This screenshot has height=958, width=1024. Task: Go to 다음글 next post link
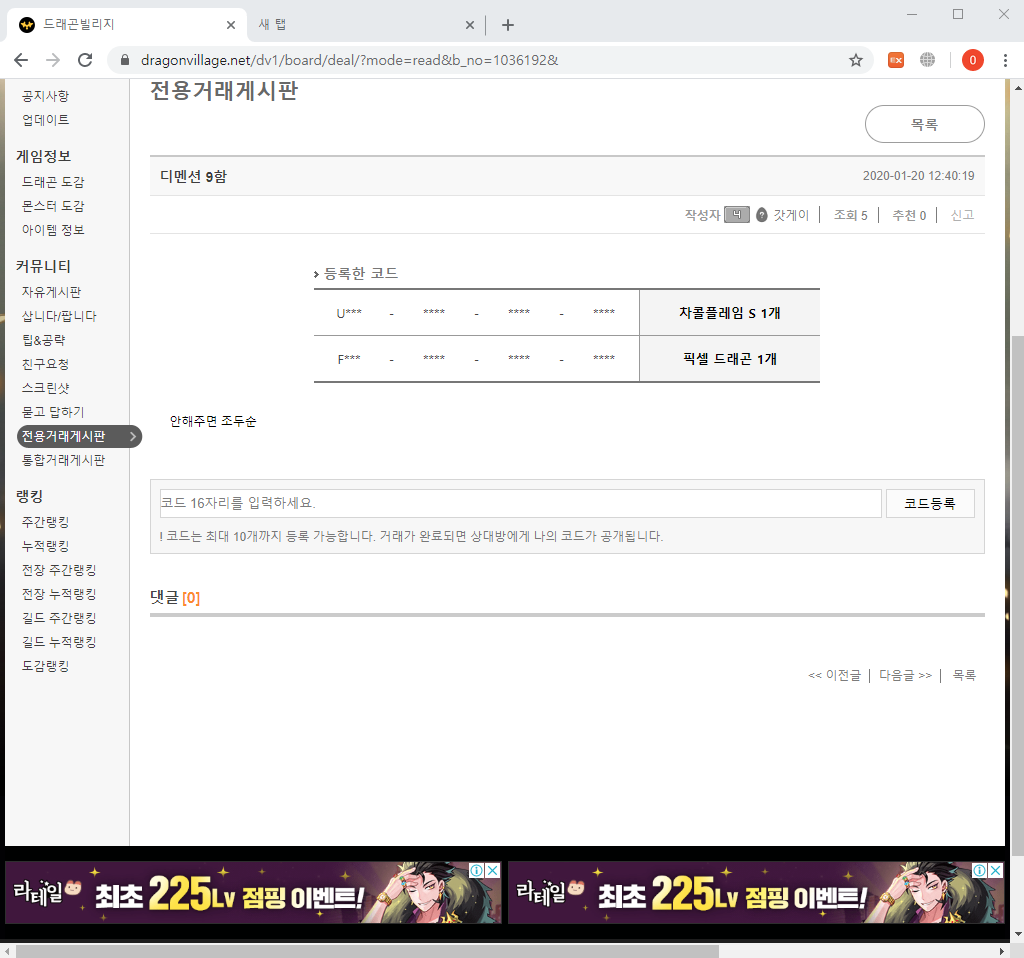tap(905, 675)
